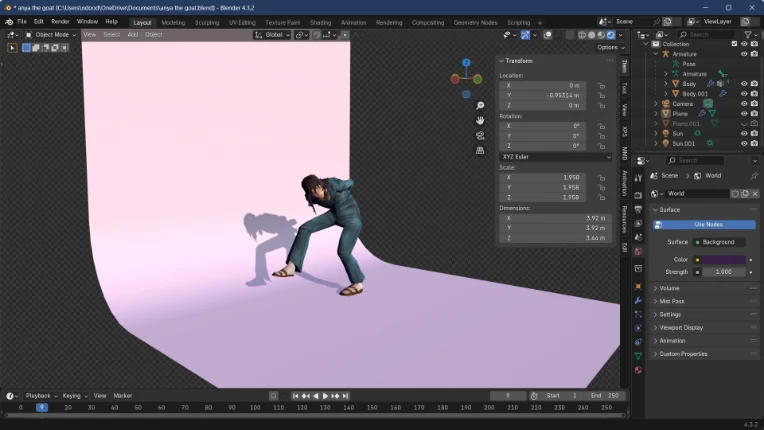Toggle the Collection exclude checkbox
The width and height of the screenshot is (764, 430).
734,44
